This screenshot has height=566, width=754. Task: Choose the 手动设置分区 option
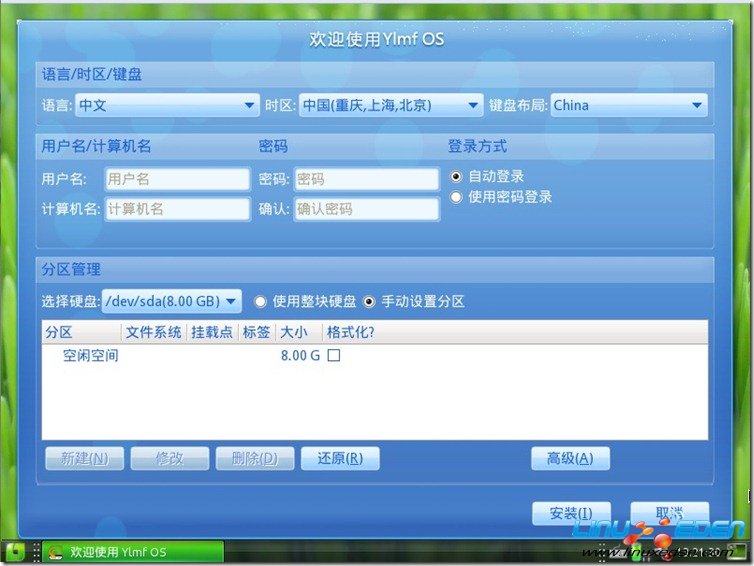coord(369,302)
